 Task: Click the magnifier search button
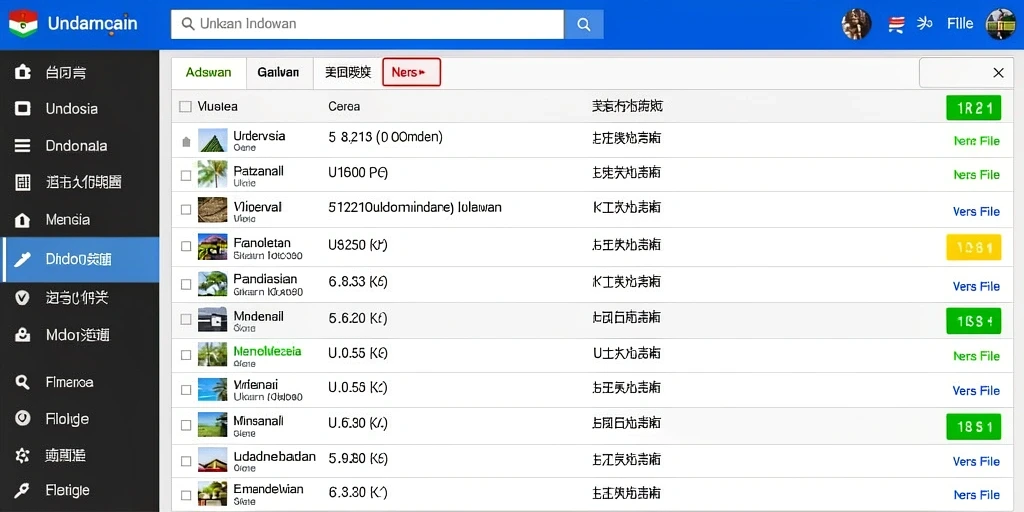[584, 24]
